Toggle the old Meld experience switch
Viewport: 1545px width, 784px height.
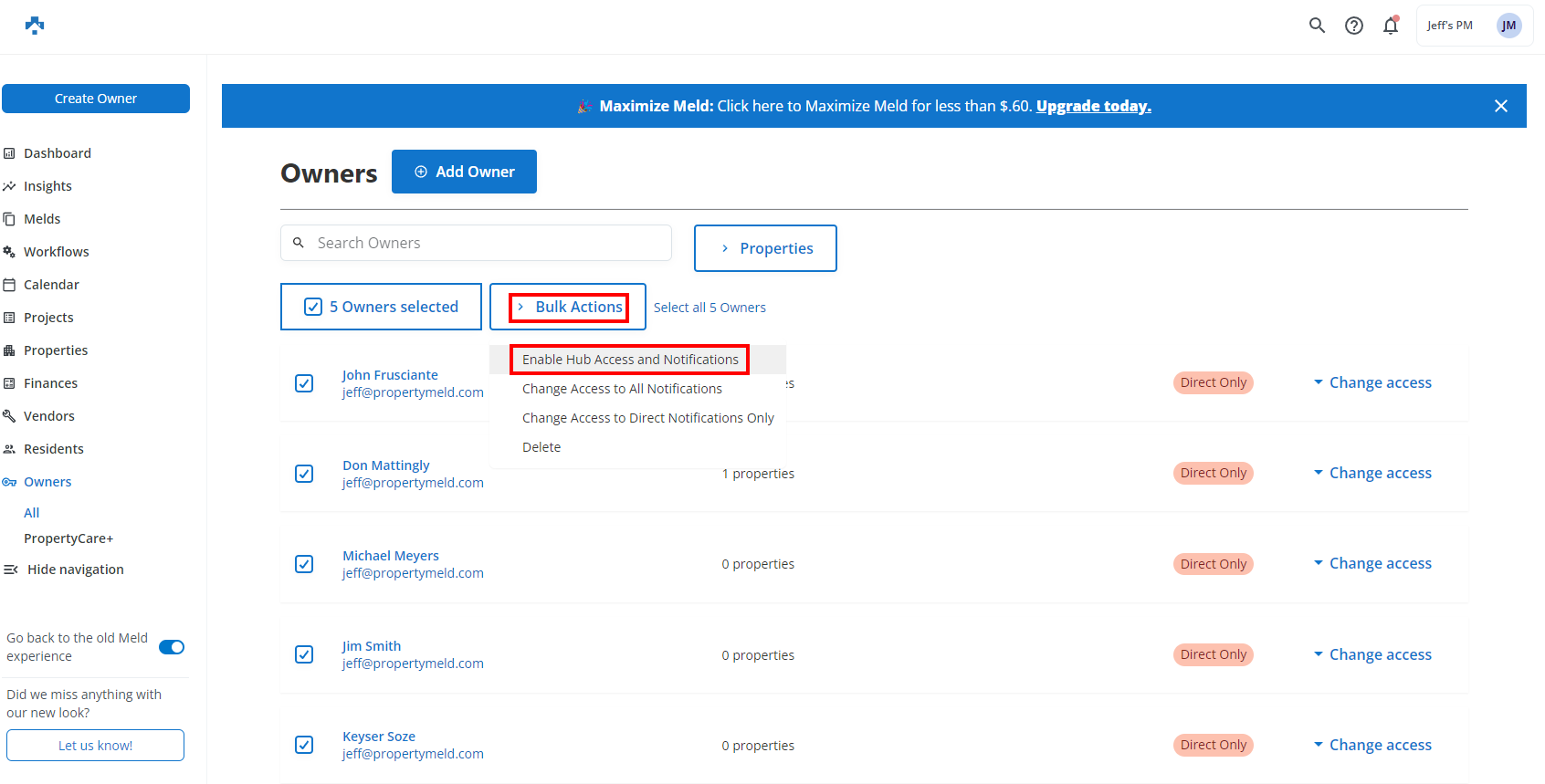click(172, 647)
